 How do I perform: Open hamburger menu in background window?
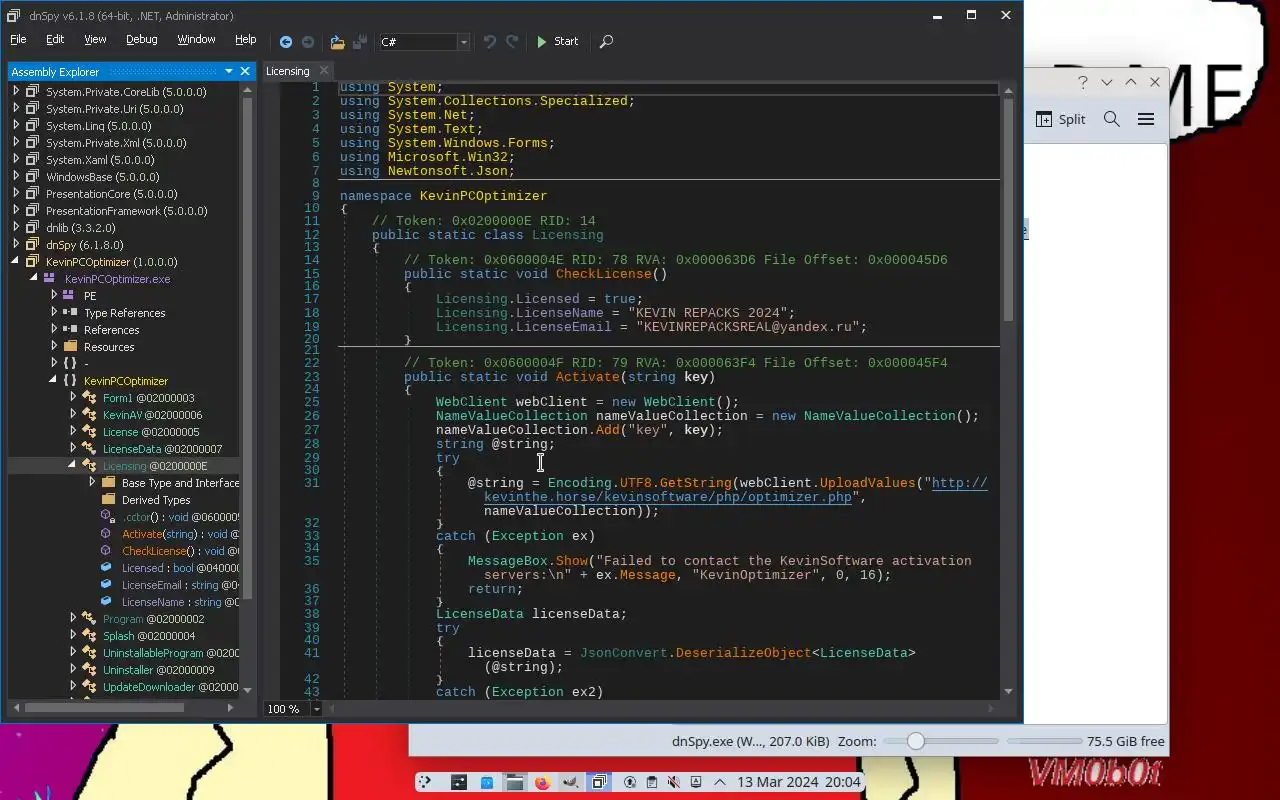(x=1146, y=119)
